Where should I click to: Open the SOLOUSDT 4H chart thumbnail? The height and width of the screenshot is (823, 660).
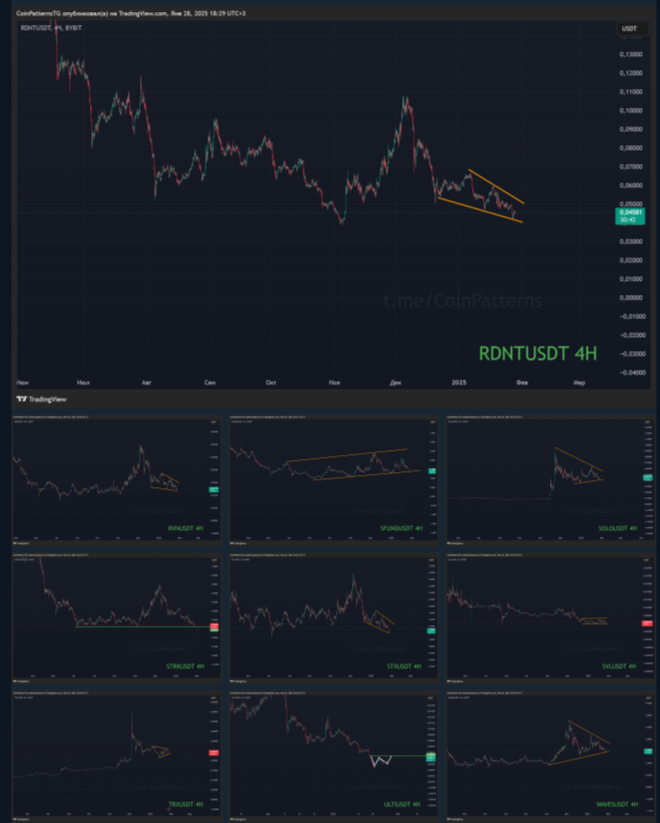coord(551,480)
